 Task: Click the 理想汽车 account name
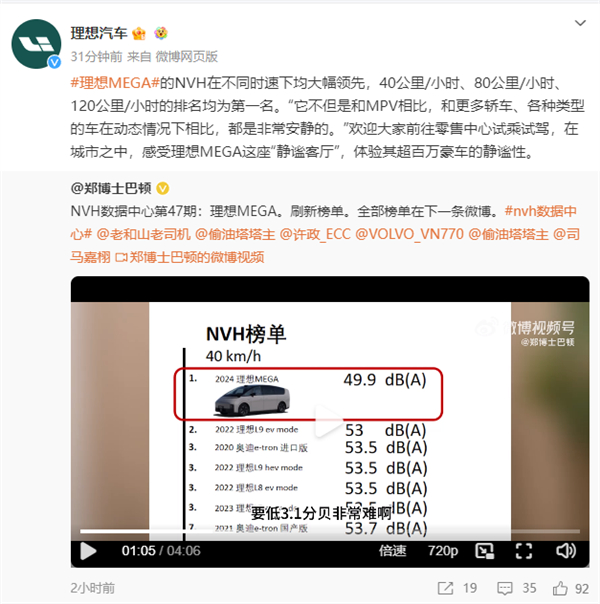point(99,34)
